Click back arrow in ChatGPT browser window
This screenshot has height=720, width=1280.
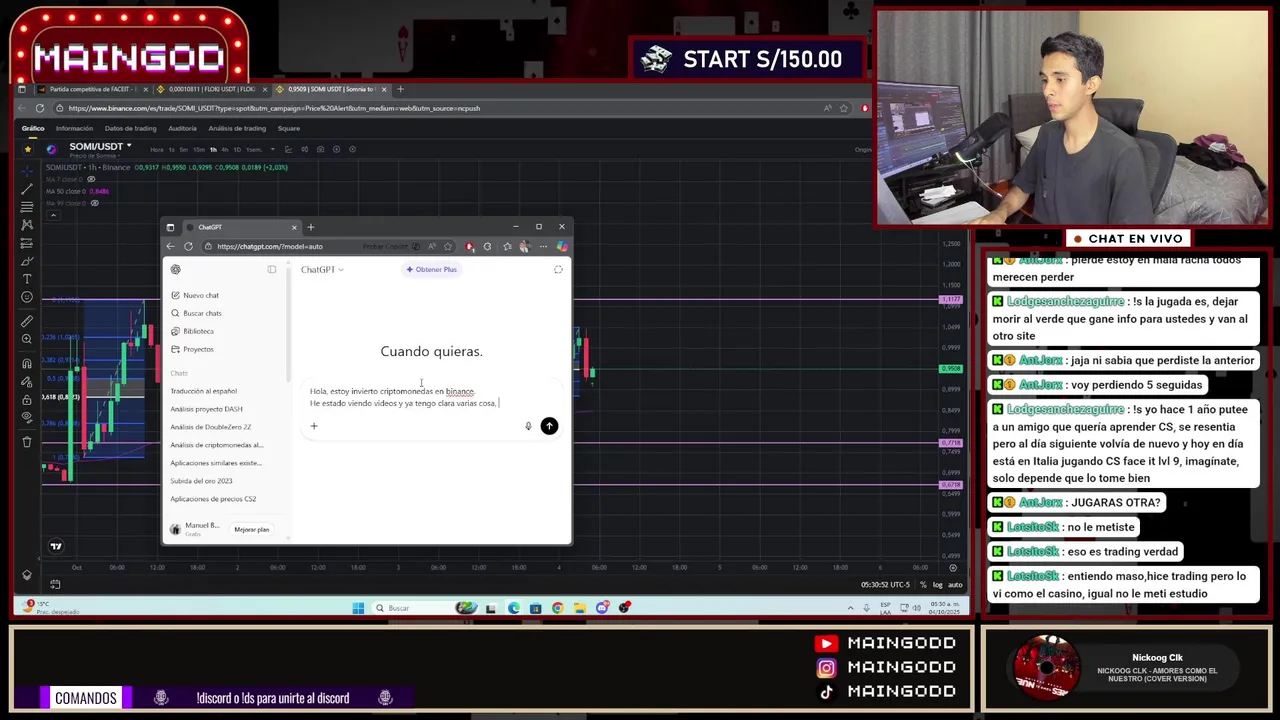pyautogui.click(x=170, y=246)
